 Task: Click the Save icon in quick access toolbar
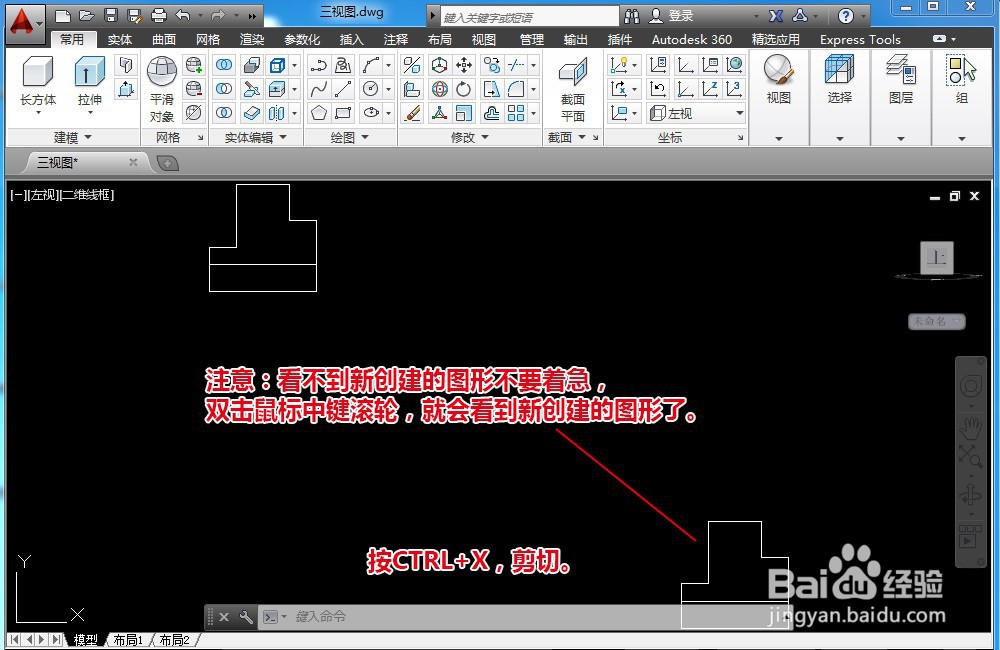pyautogui.click(x=111, y=15)
